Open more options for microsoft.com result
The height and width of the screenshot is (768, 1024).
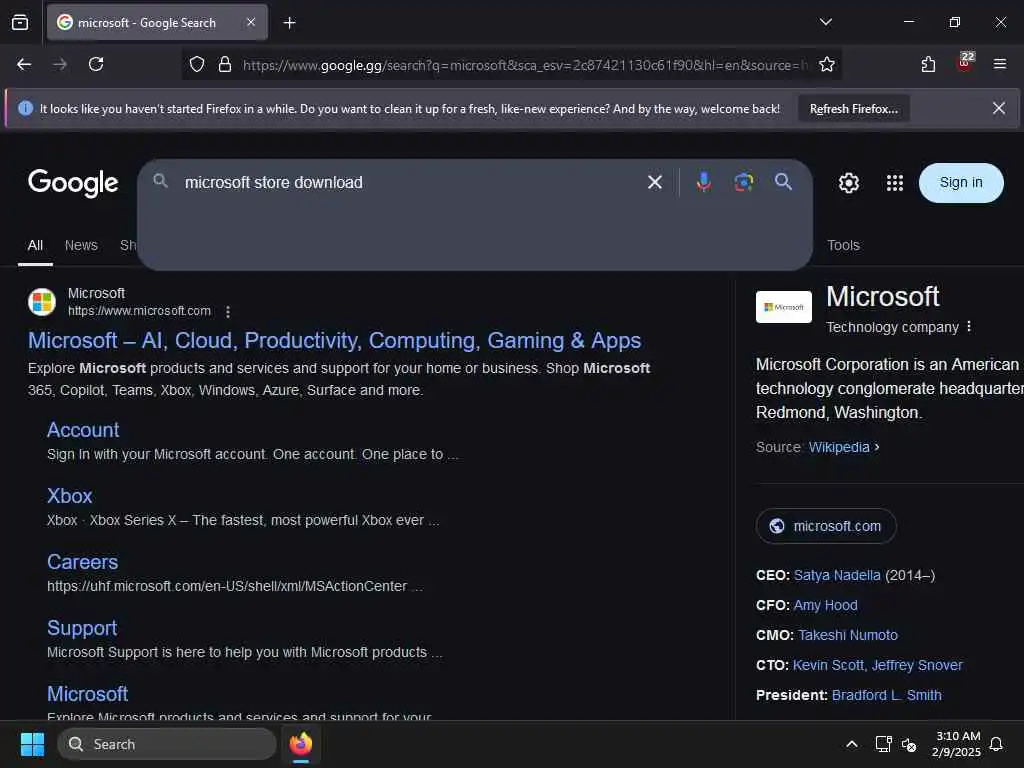pyautogui.click(x=227, y=312)
